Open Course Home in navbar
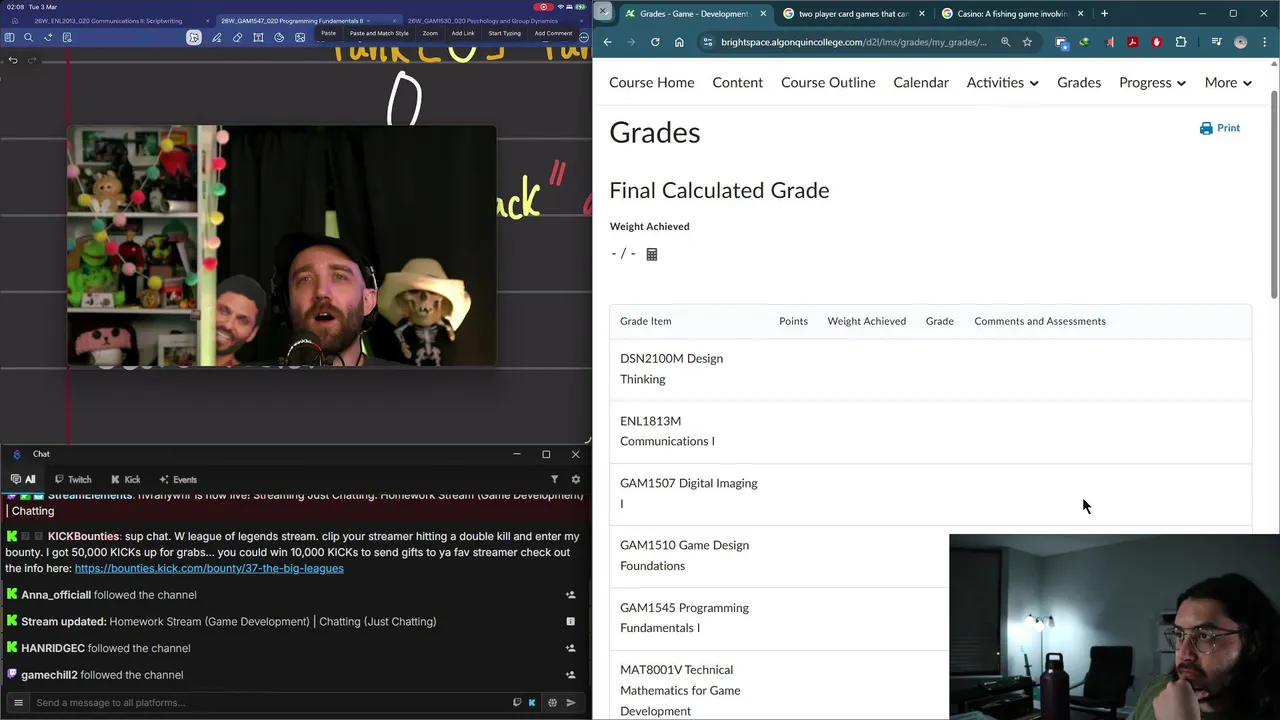 652,82
